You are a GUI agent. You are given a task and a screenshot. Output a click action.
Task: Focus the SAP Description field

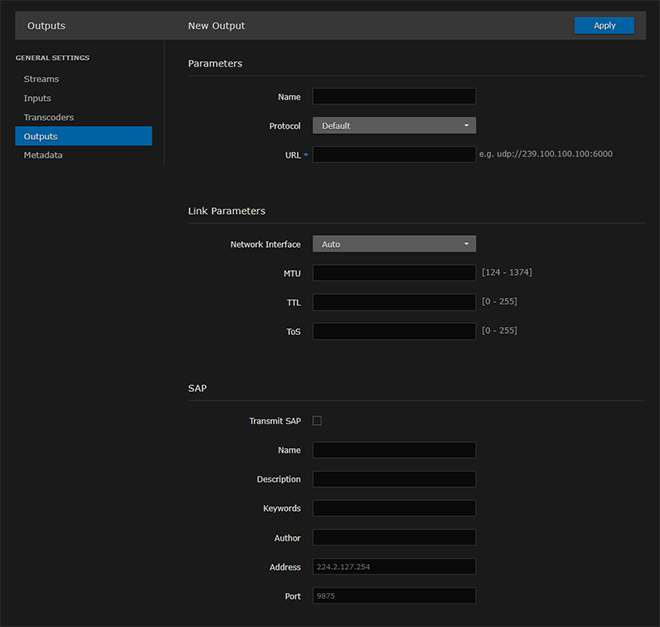click(394, 479)
